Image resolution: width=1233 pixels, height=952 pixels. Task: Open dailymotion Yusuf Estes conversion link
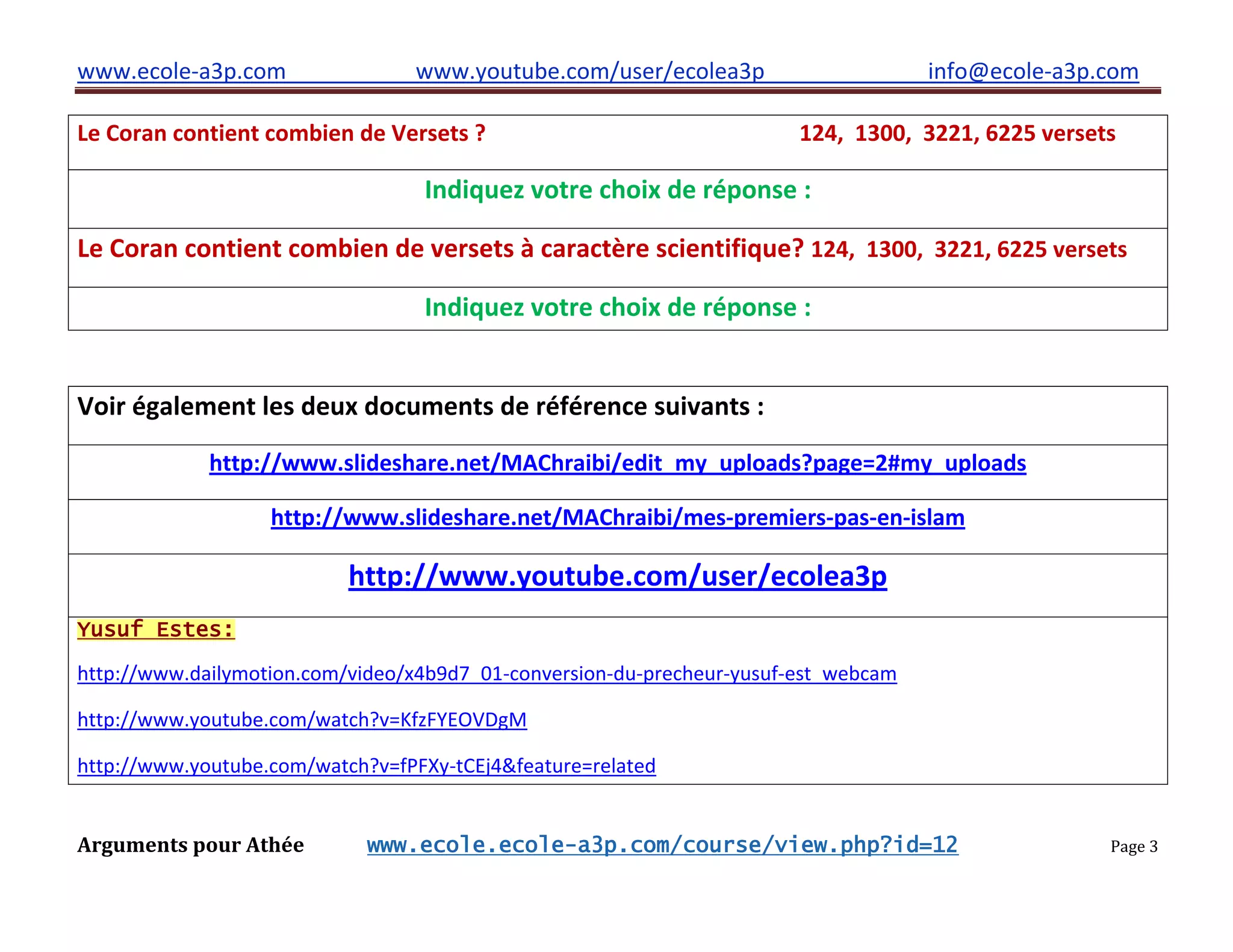[x=487, y=673]
